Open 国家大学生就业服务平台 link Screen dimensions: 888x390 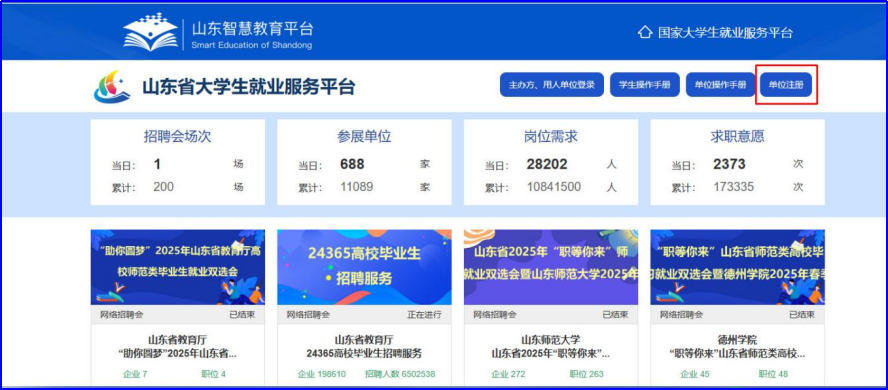tap(725, 32)
